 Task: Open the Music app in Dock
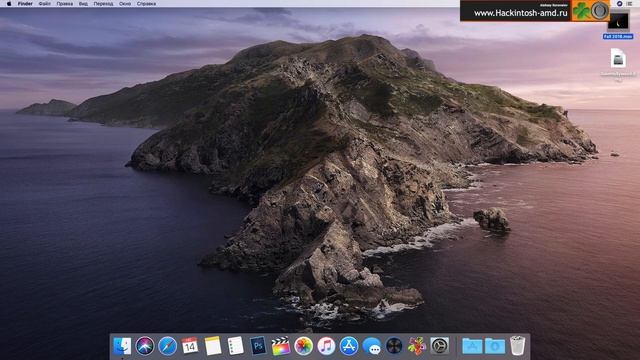[x=326, y=346]
